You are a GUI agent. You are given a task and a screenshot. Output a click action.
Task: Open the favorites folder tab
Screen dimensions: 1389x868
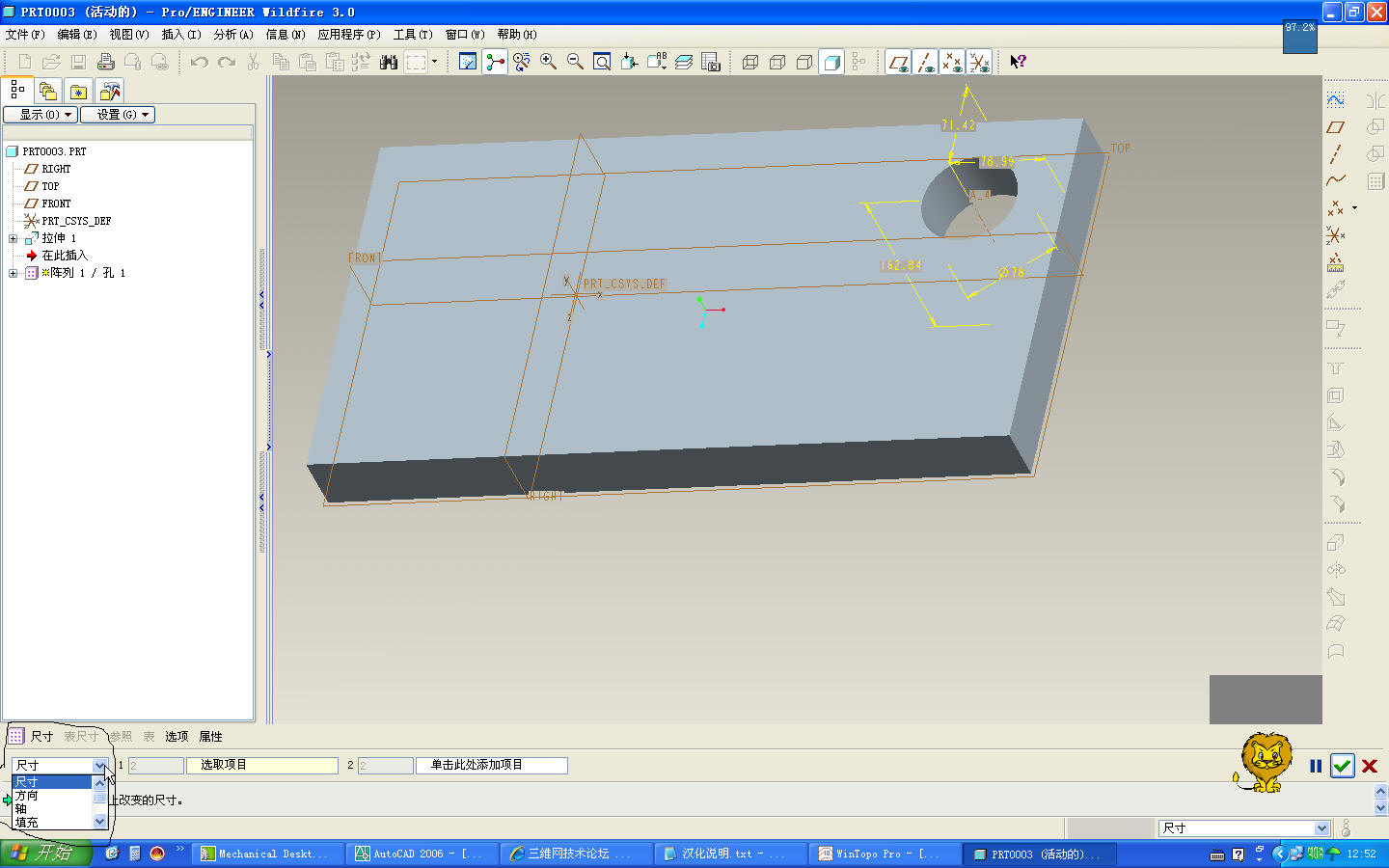(x=79, y=92)
